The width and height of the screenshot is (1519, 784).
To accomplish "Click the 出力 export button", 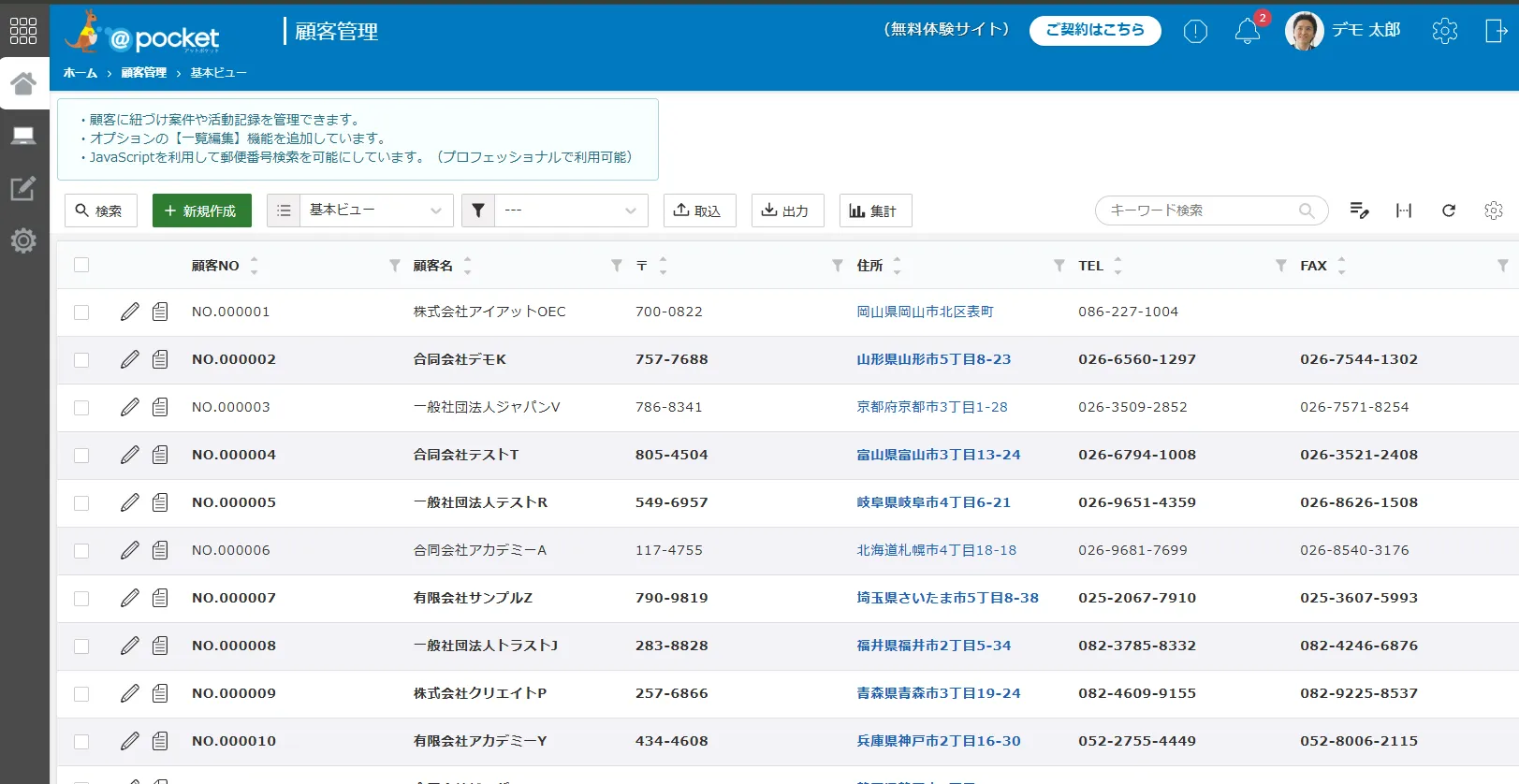I will pyautogui.click(x=787, y=211).
